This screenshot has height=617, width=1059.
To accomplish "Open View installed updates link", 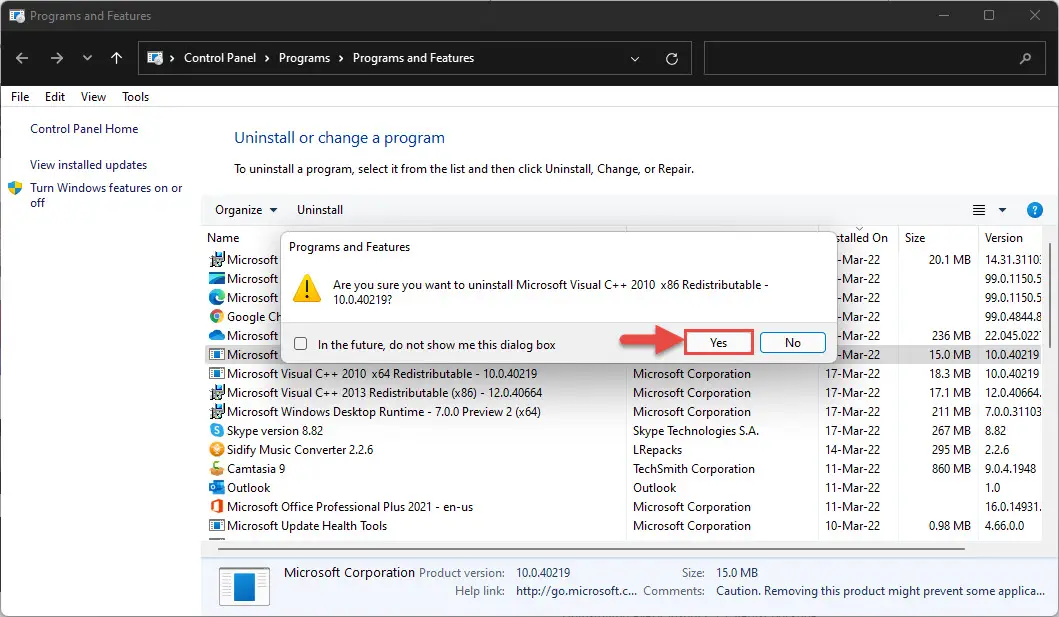I will click(x=88, y=165).
